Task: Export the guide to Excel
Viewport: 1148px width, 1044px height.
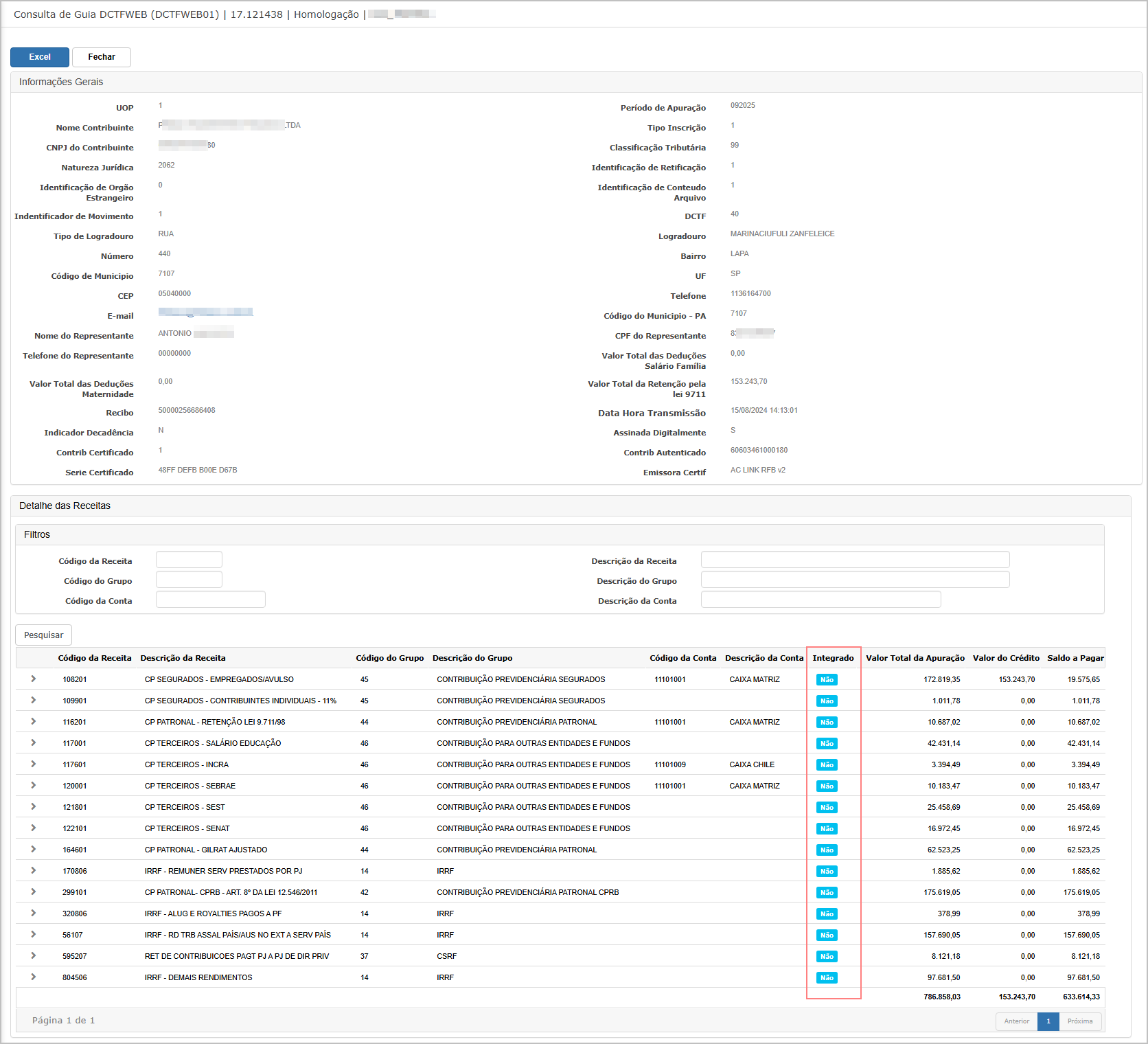Action: (x=40, y=57)
